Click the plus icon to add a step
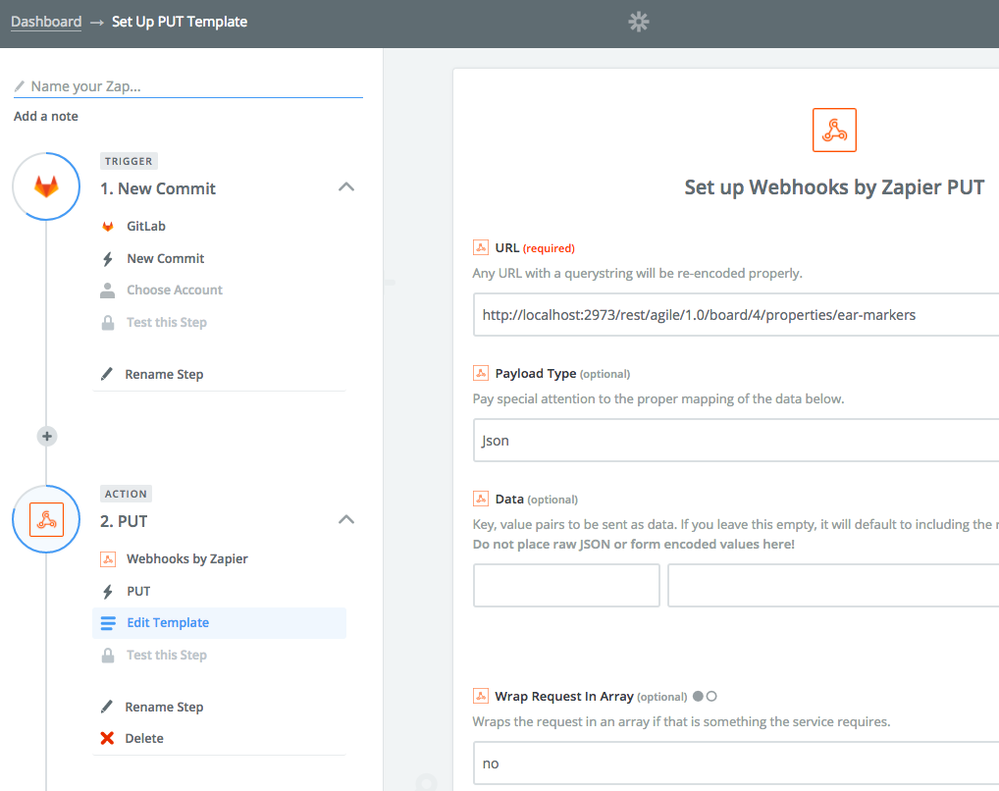Viewport: 999px width, 791px height. 47,436
